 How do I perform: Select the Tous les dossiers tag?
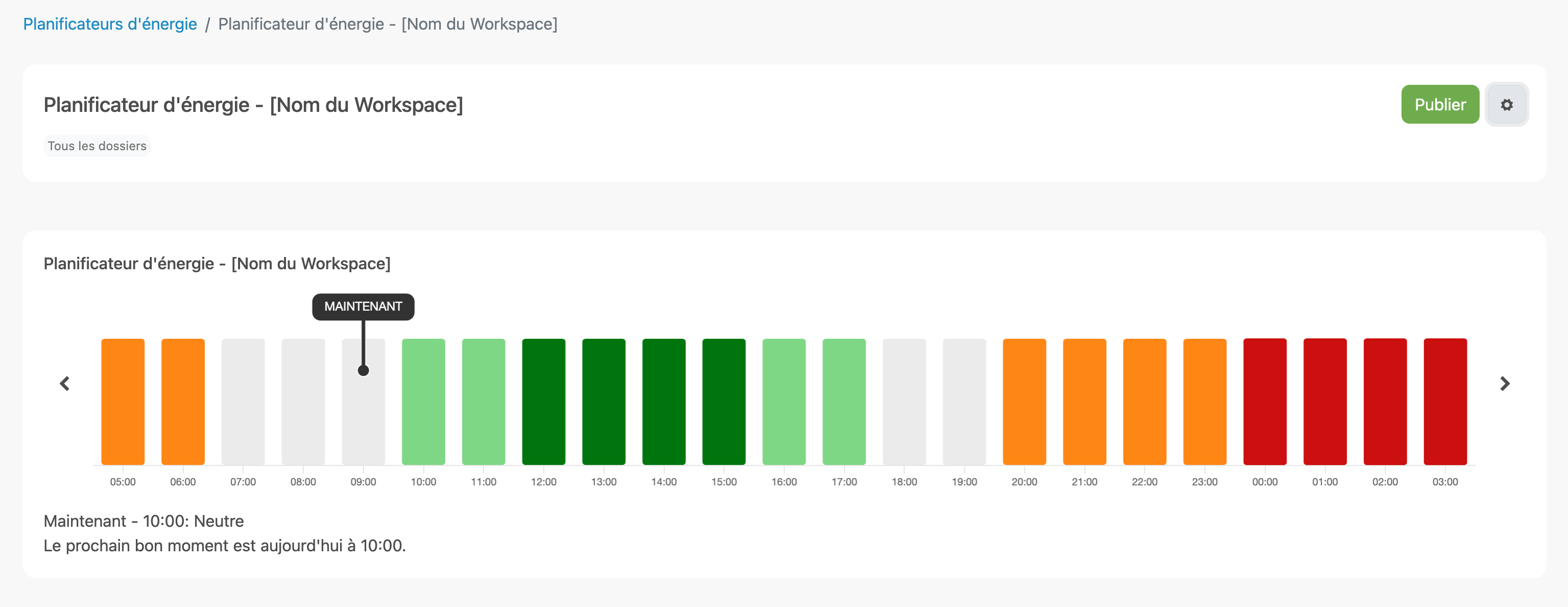97,146
